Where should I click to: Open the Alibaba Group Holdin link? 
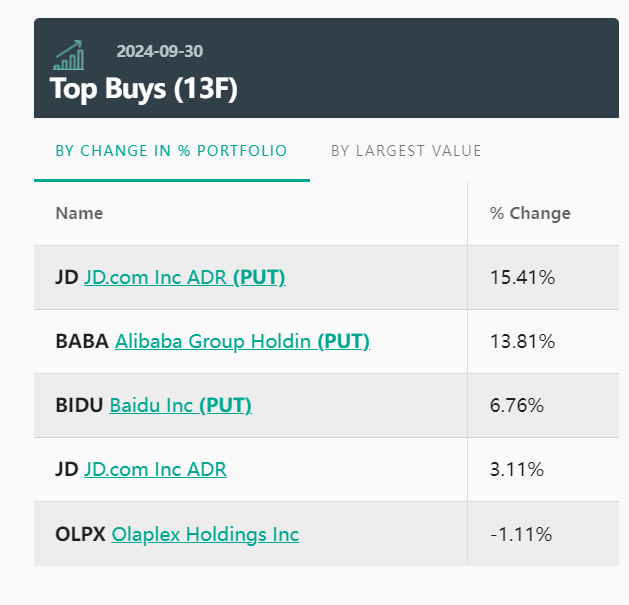pyautogui.click(x=213, y=341)
